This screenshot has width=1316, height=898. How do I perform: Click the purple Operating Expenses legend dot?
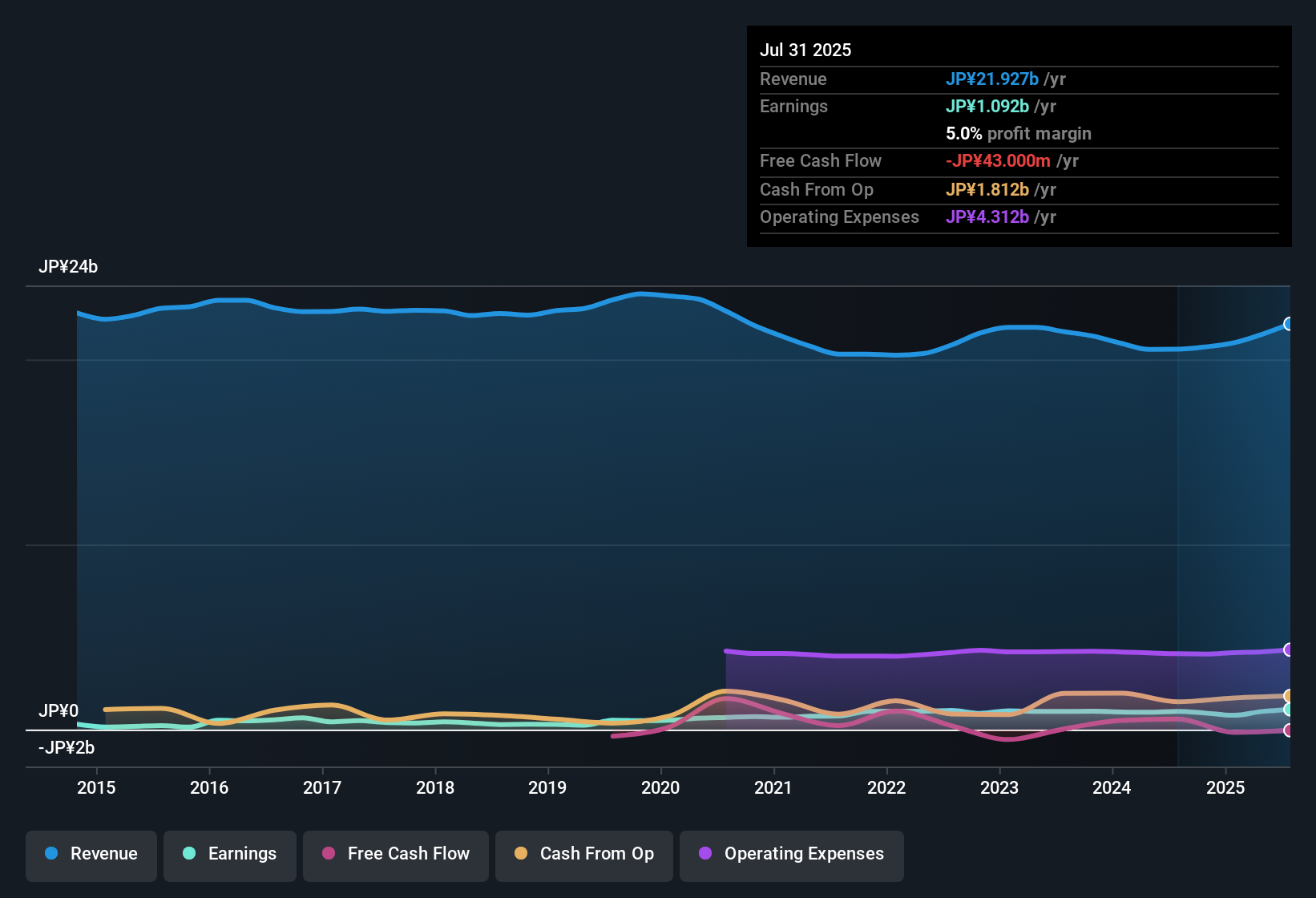click(x=705, y=854)
